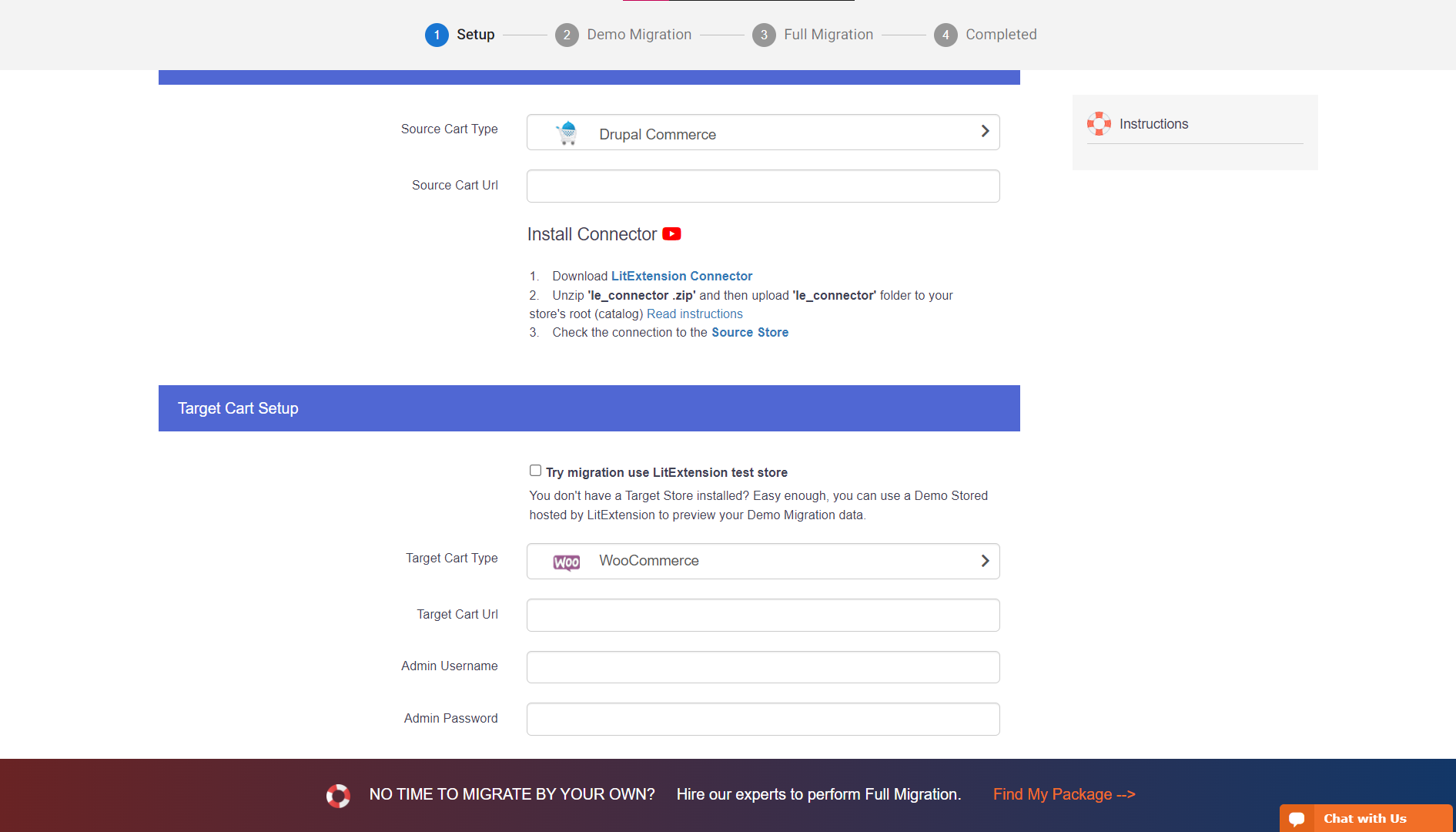The width and height of the screenshot is (1456, 832).
Task: Click step 4 circle for Completed
Action: coord(946,35)
